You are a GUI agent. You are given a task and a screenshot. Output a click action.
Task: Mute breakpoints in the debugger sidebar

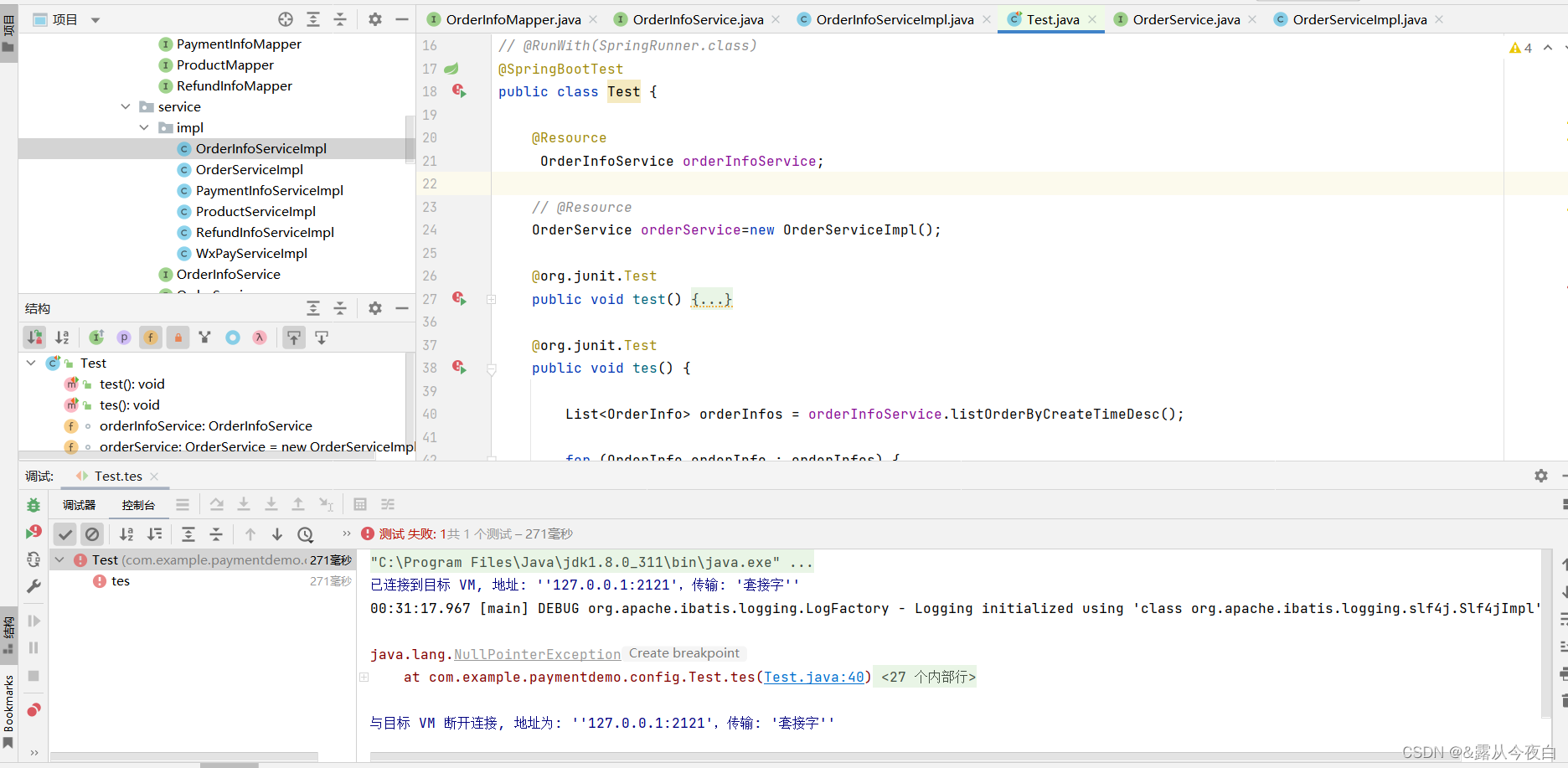(x=34, y=709)
